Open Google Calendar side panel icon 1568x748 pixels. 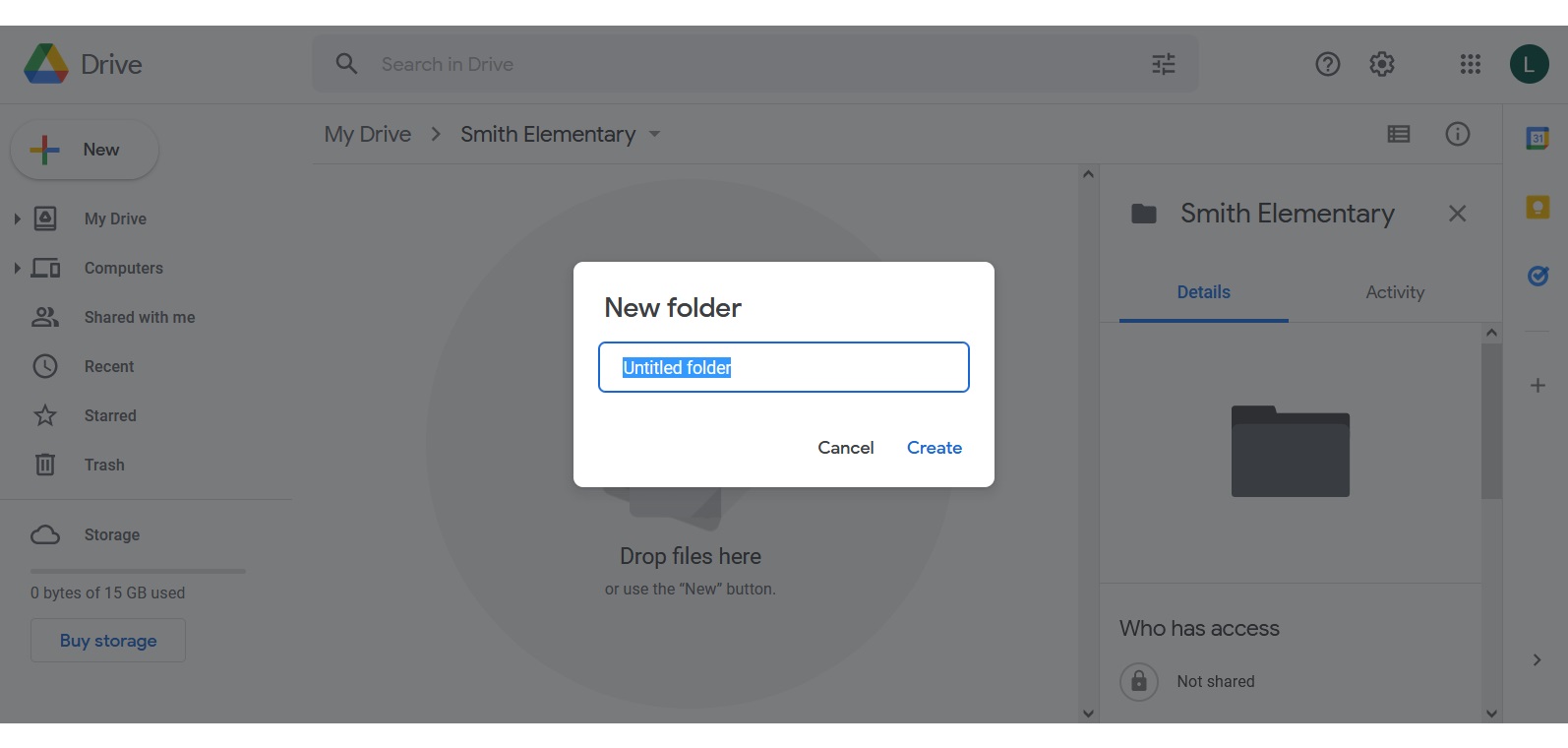click(1538, 139)
